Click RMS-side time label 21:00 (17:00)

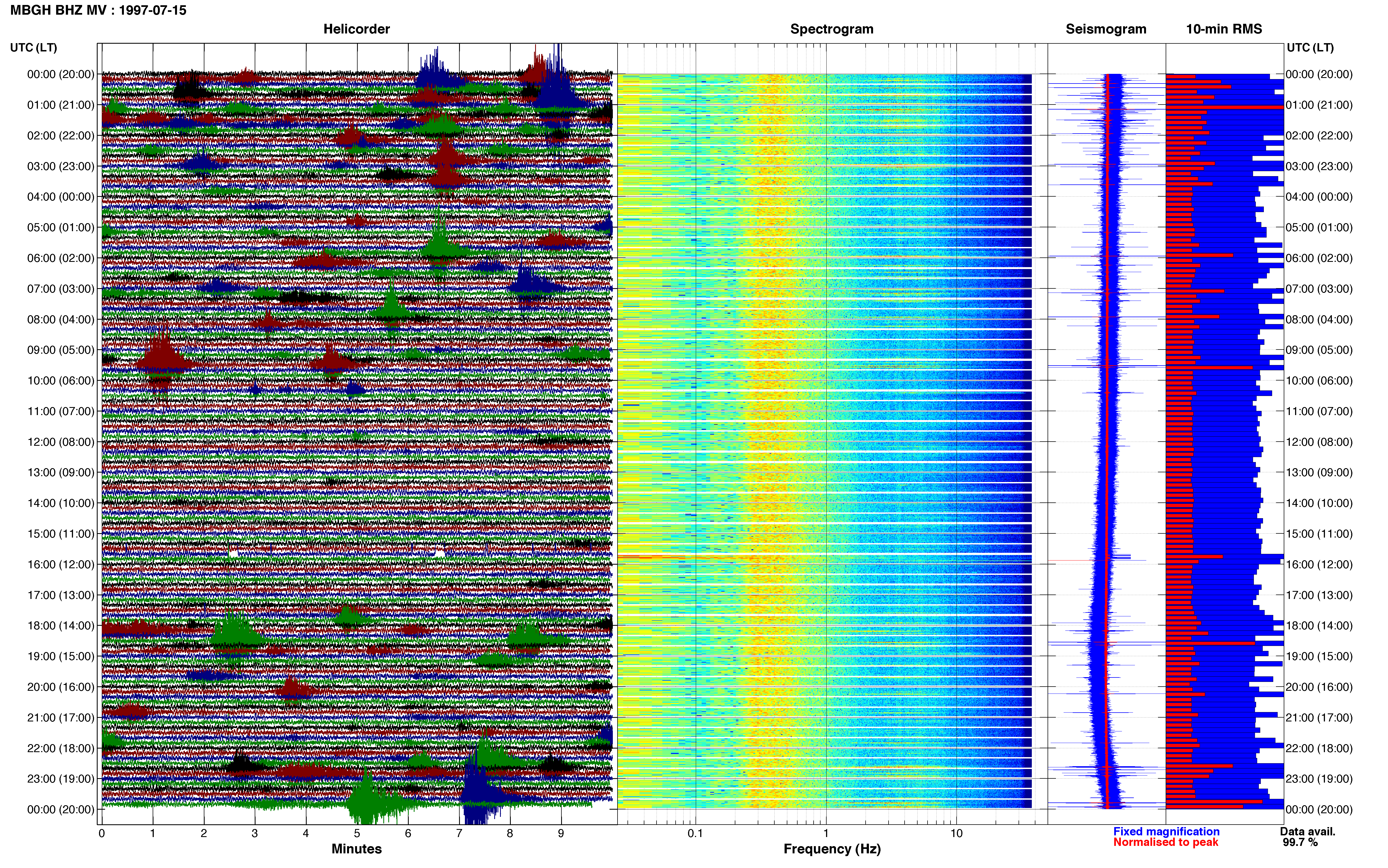pyautogui.click(x=1319, y=718)
